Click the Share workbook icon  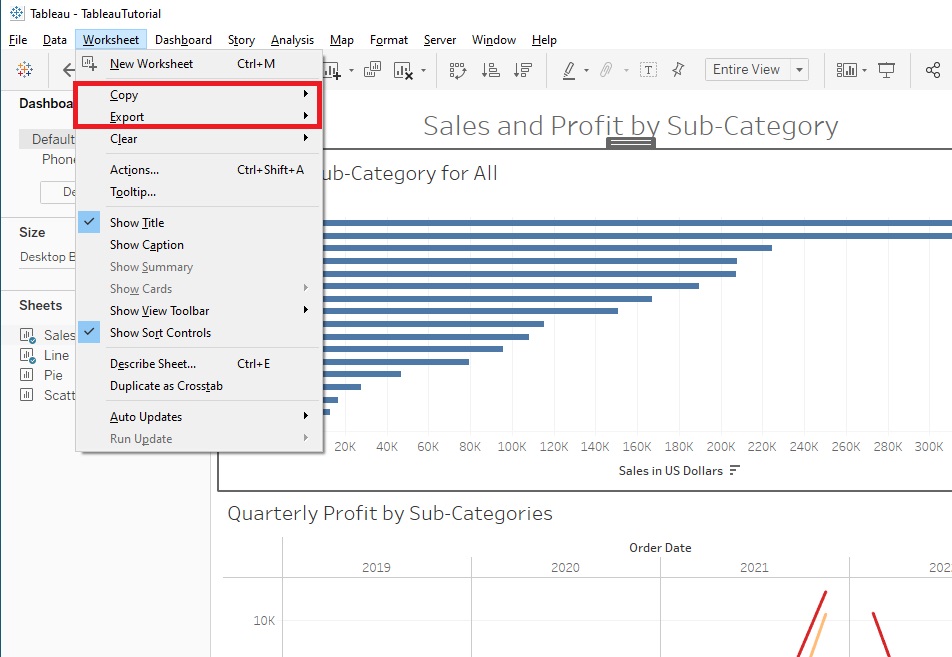933,70
